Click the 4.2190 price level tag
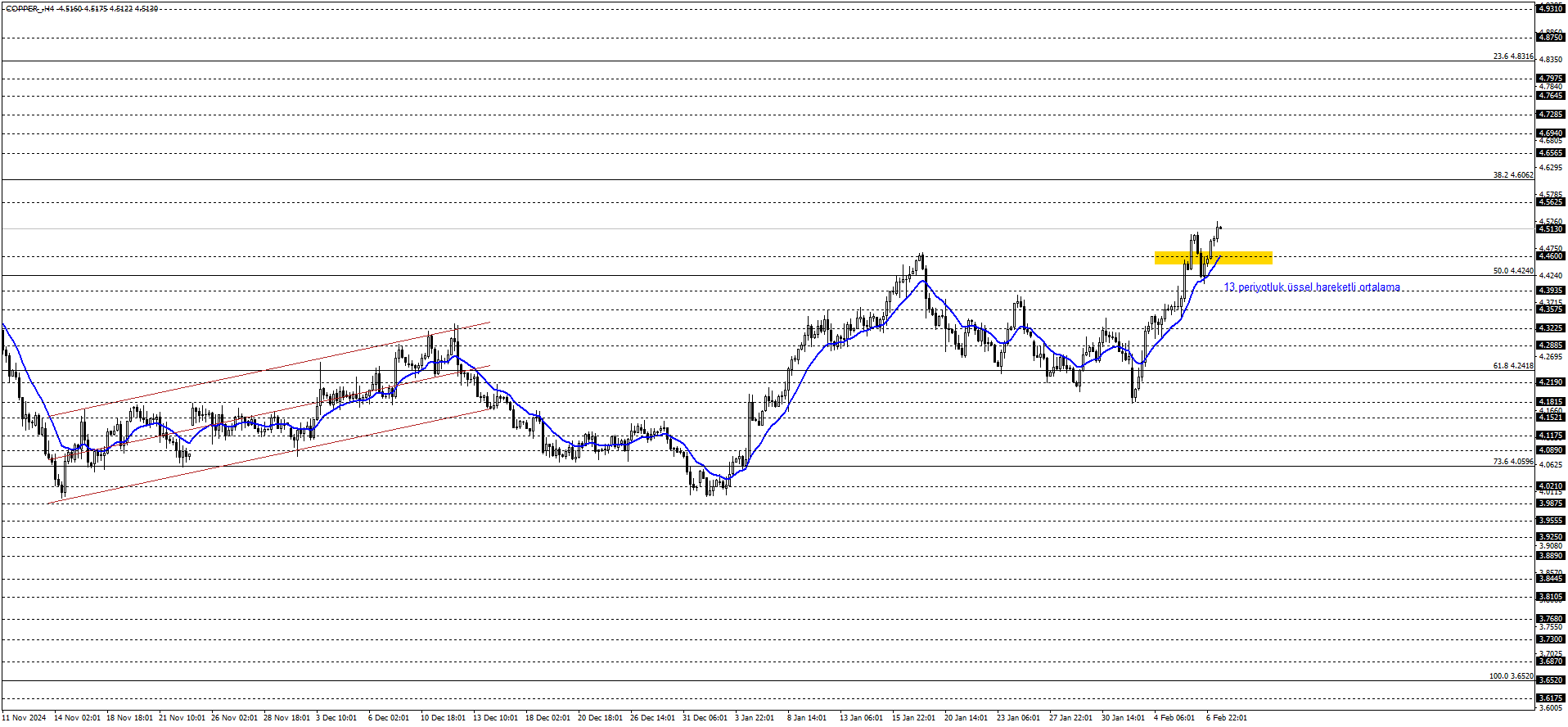Image resolution: width=1568 pixels, height=727 pixels. pyautogui.click(x=1551, y=382)
